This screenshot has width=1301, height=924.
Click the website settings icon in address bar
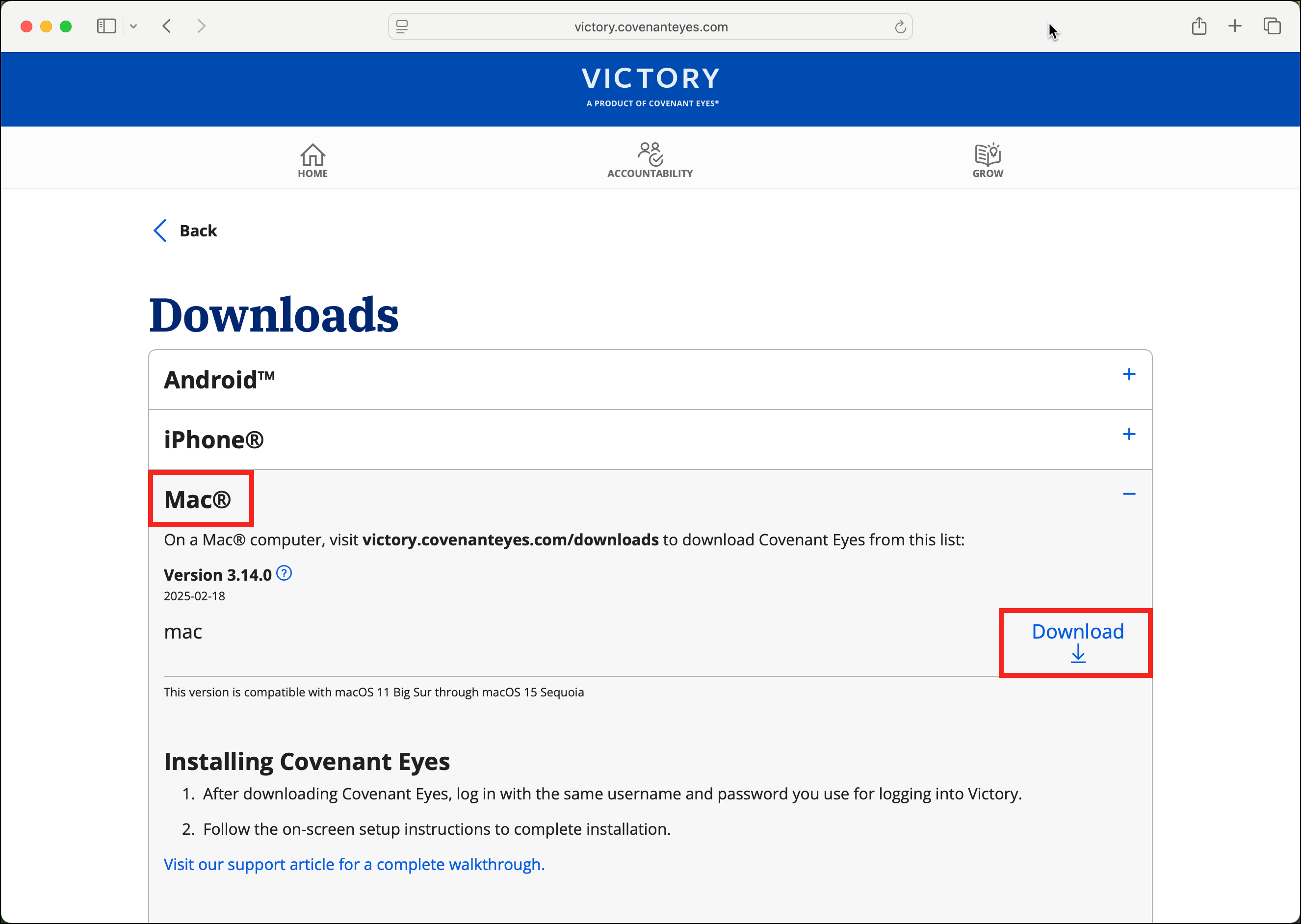(x=402, y=27)
